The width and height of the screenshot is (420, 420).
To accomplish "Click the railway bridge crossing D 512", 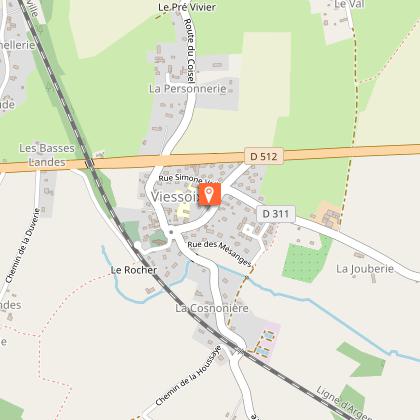I will 90,163.
